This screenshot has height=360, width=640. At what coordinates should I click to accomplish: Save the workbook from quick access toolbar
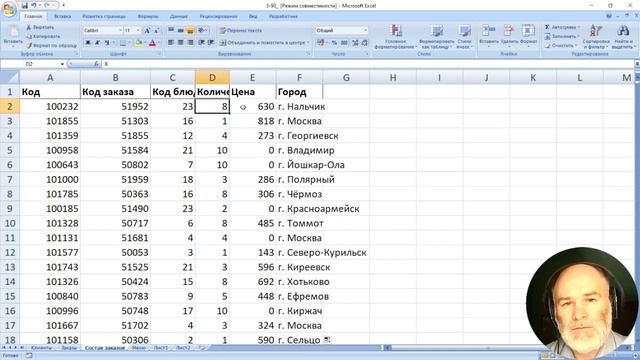[24, 5]
